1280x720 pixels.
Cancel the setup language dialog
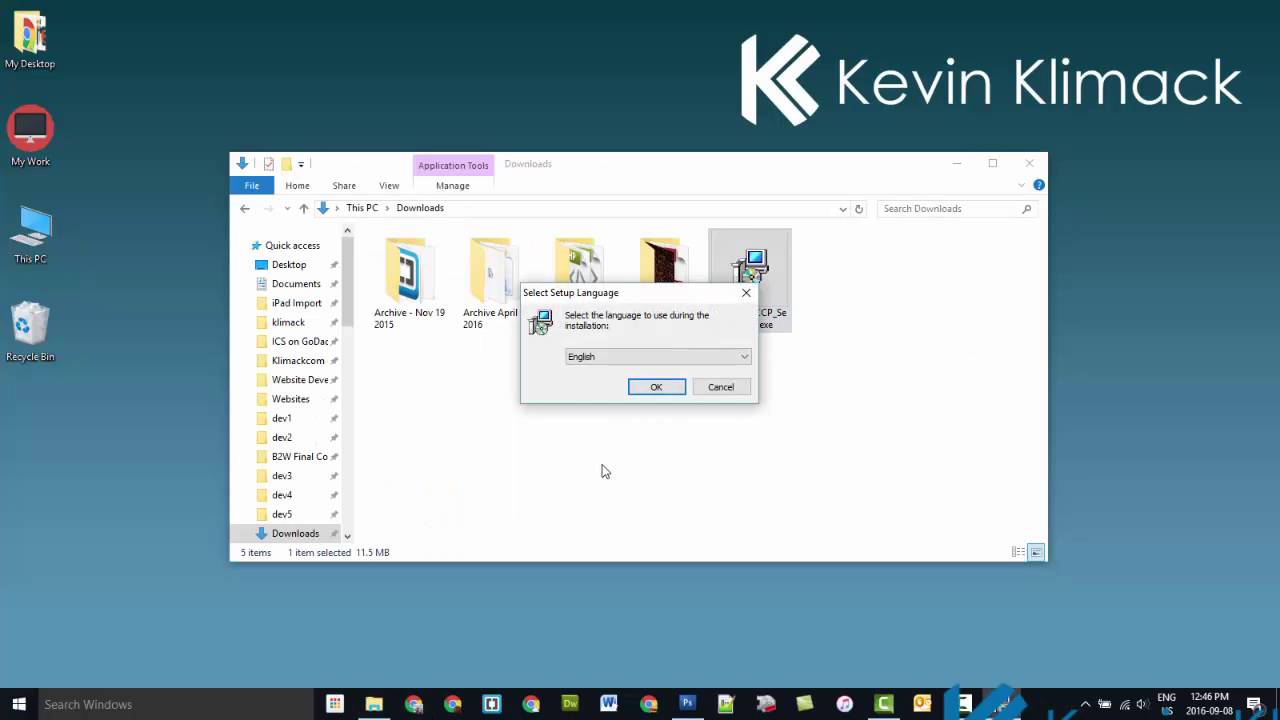point(721,387)
